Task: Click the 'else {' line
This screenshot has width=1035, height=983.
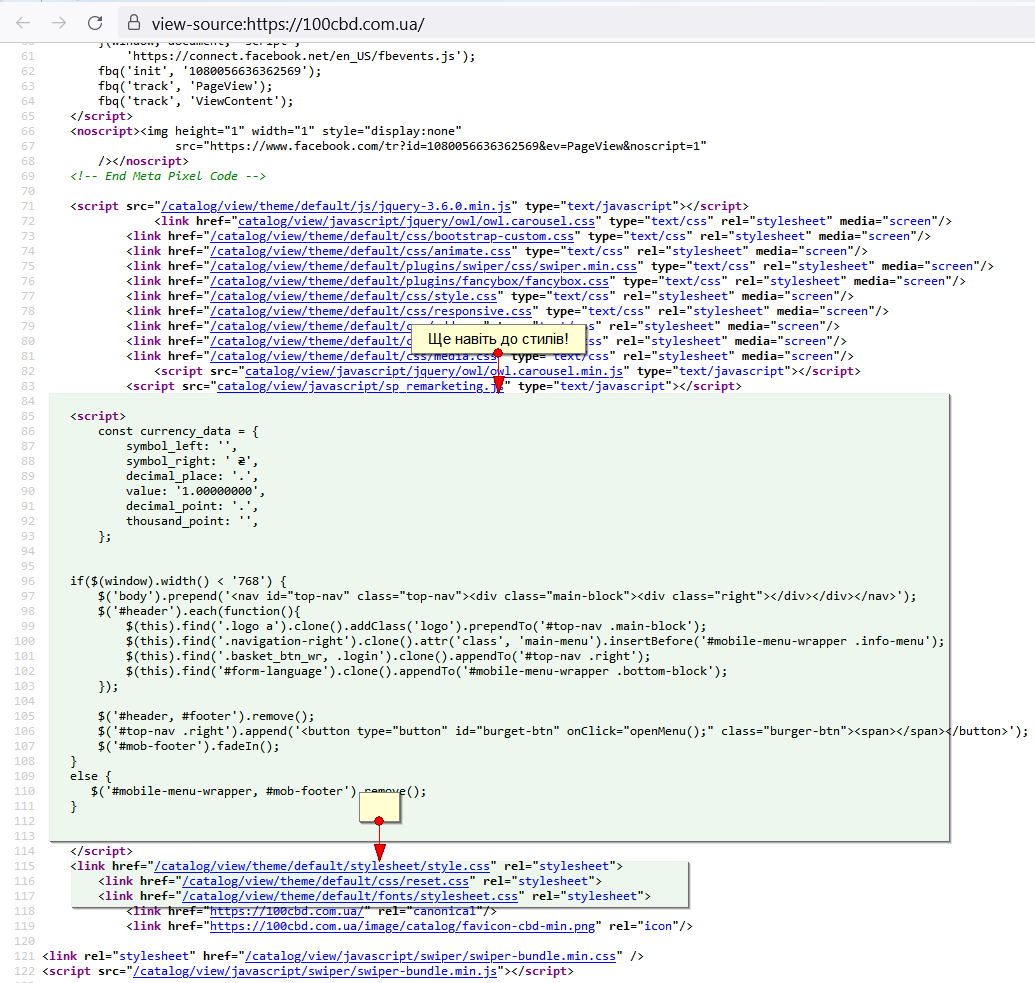Action: 90,776
